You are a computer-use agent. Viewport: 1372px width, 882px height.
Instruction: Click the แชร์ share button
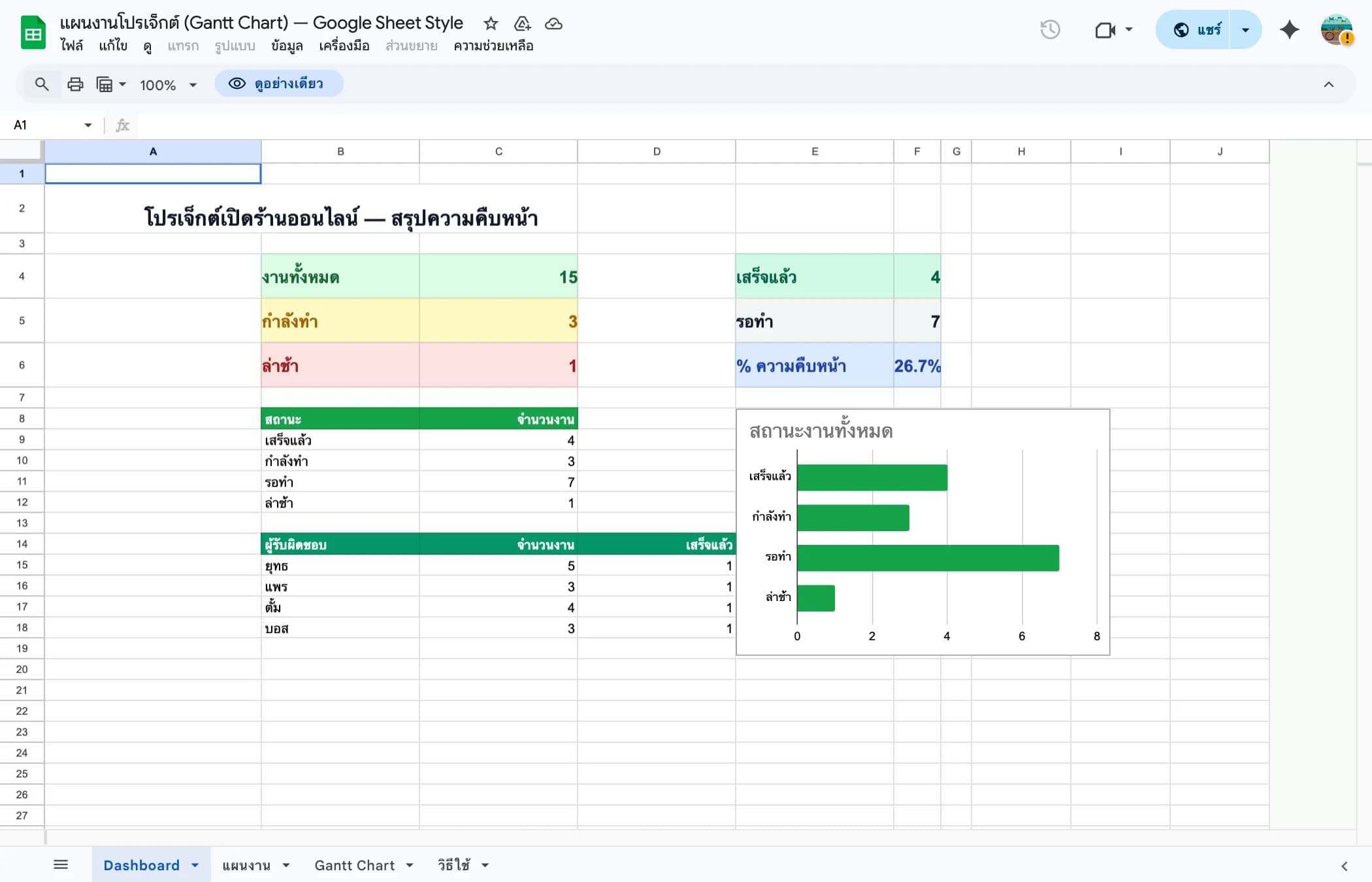[x=1206, y=29]
